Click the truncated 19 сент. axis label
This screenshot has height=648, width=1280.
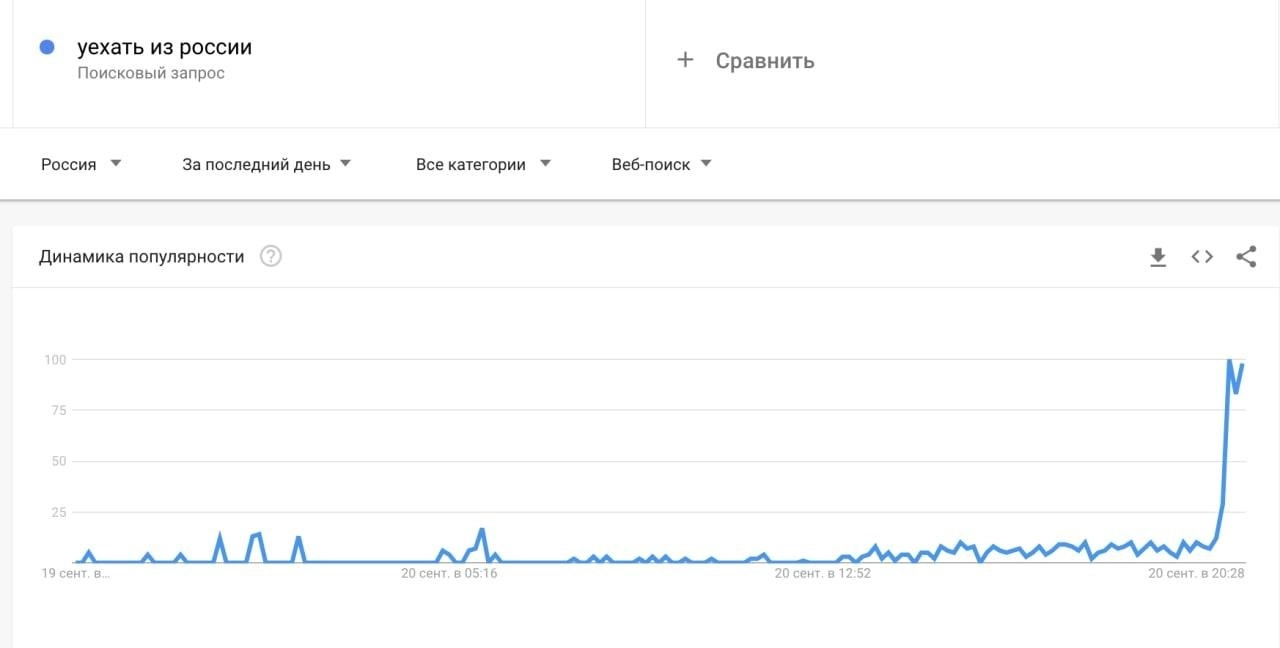pyautogui.click(x=75, y=574)
